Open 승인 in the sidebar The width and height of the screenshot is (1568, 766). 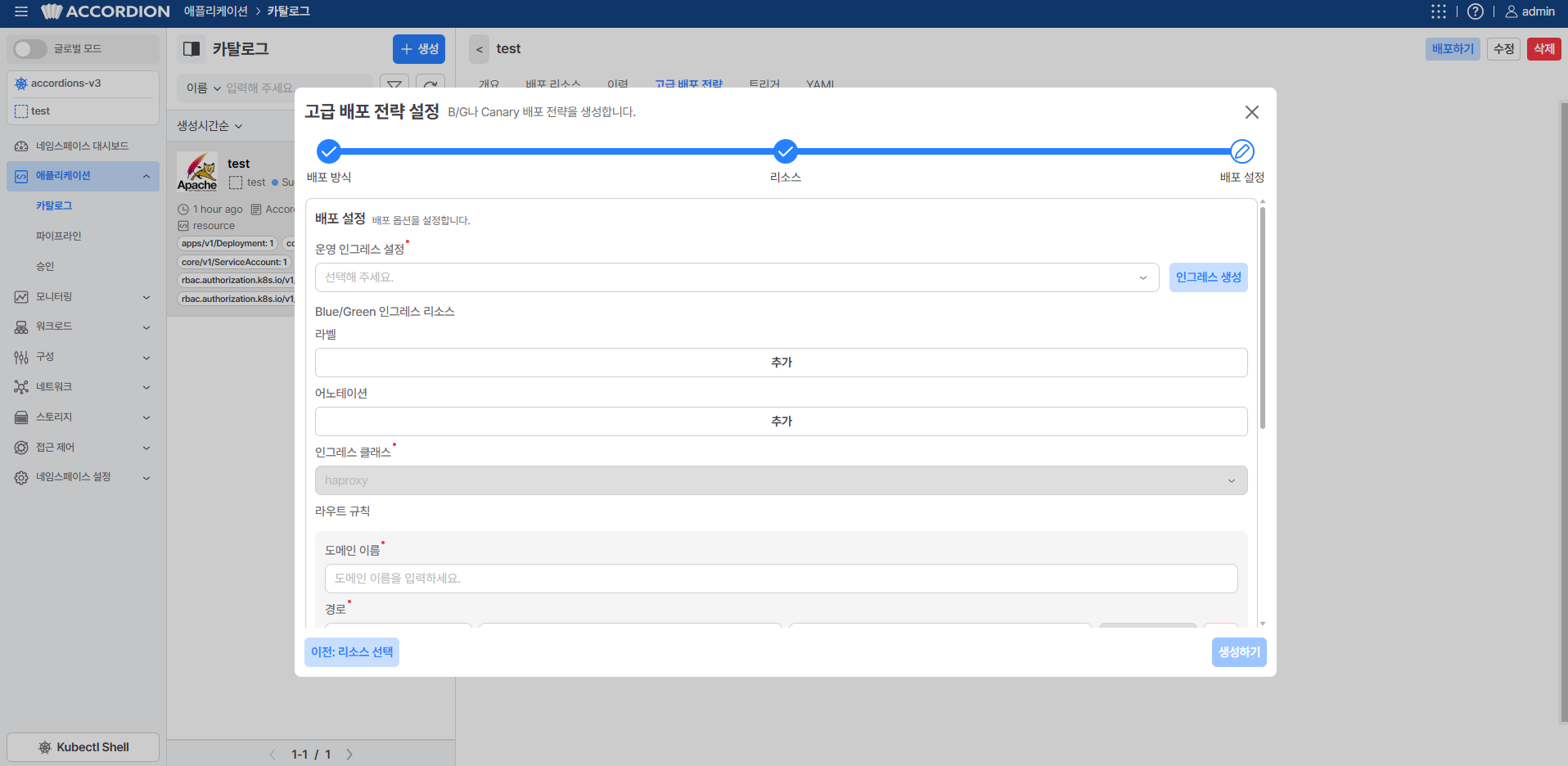coord(45,267)
